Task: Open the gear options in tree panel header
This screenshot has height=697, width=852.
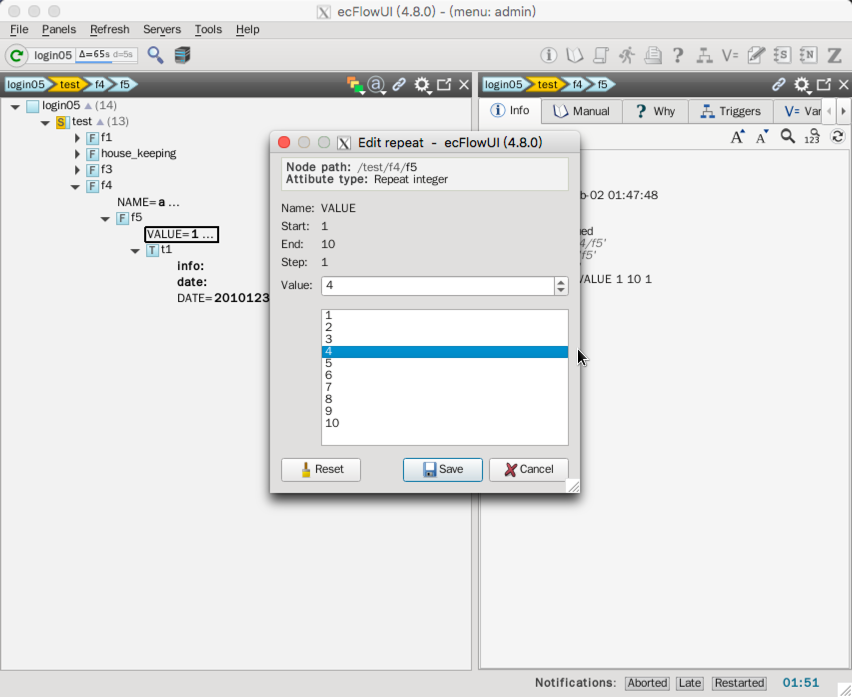Action: coord(422,85)
